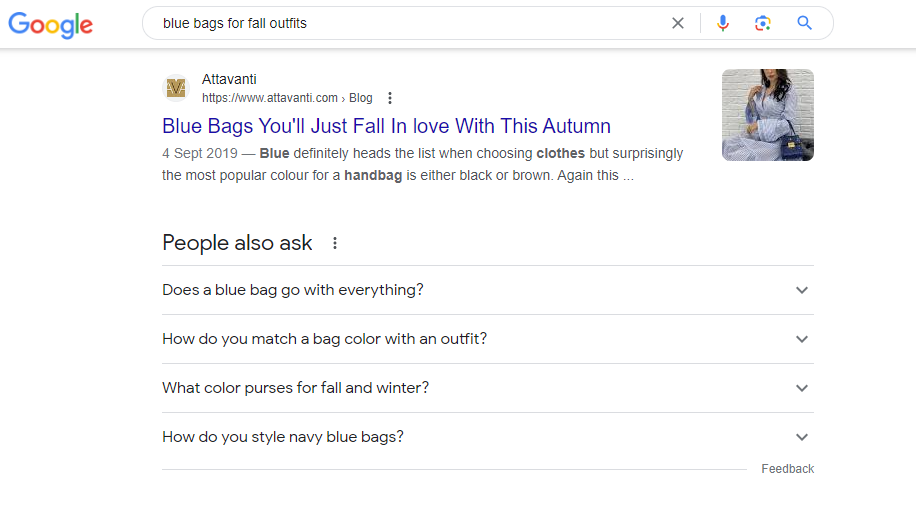The height and width of the screenshot is (508, 916).
Task: Clear the search query with X
Action: coord(678,23)
